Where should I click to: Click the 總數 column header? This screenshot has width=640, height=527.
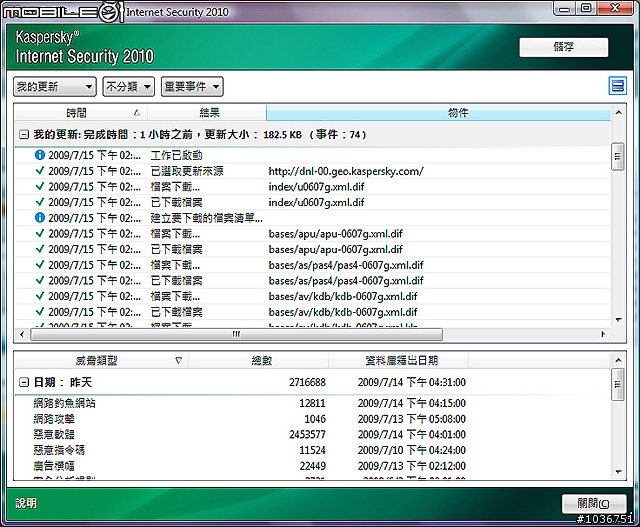click(x=258, y=360)
